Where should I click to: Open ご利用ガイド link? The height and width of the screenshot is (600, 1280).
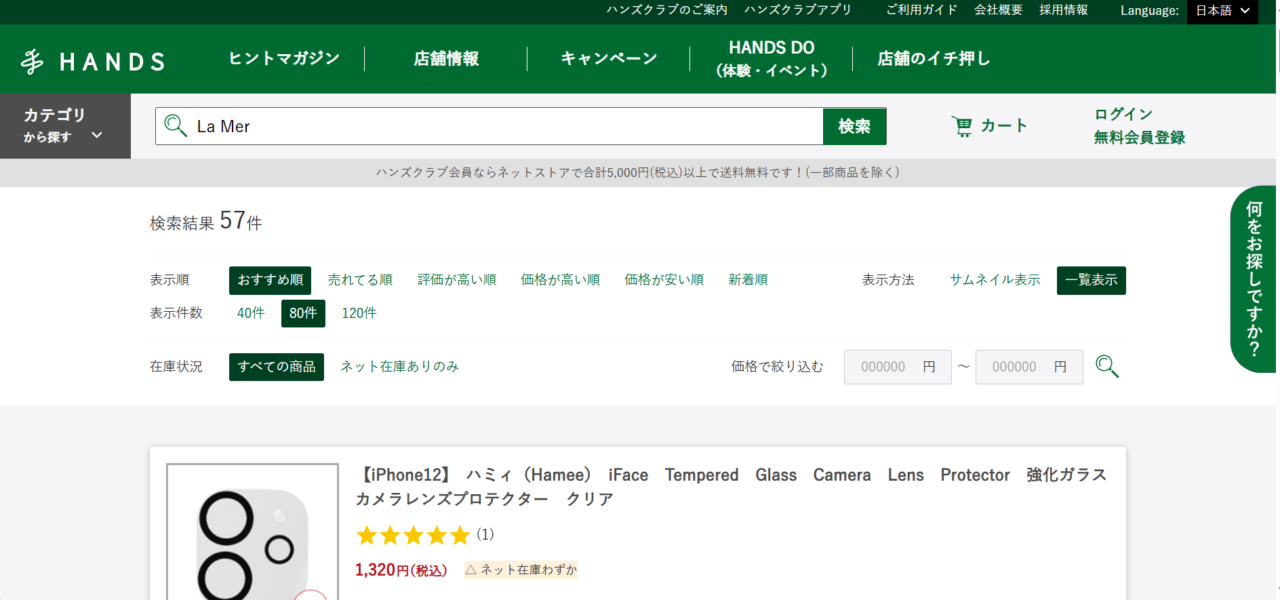click(x=922, y=10)
